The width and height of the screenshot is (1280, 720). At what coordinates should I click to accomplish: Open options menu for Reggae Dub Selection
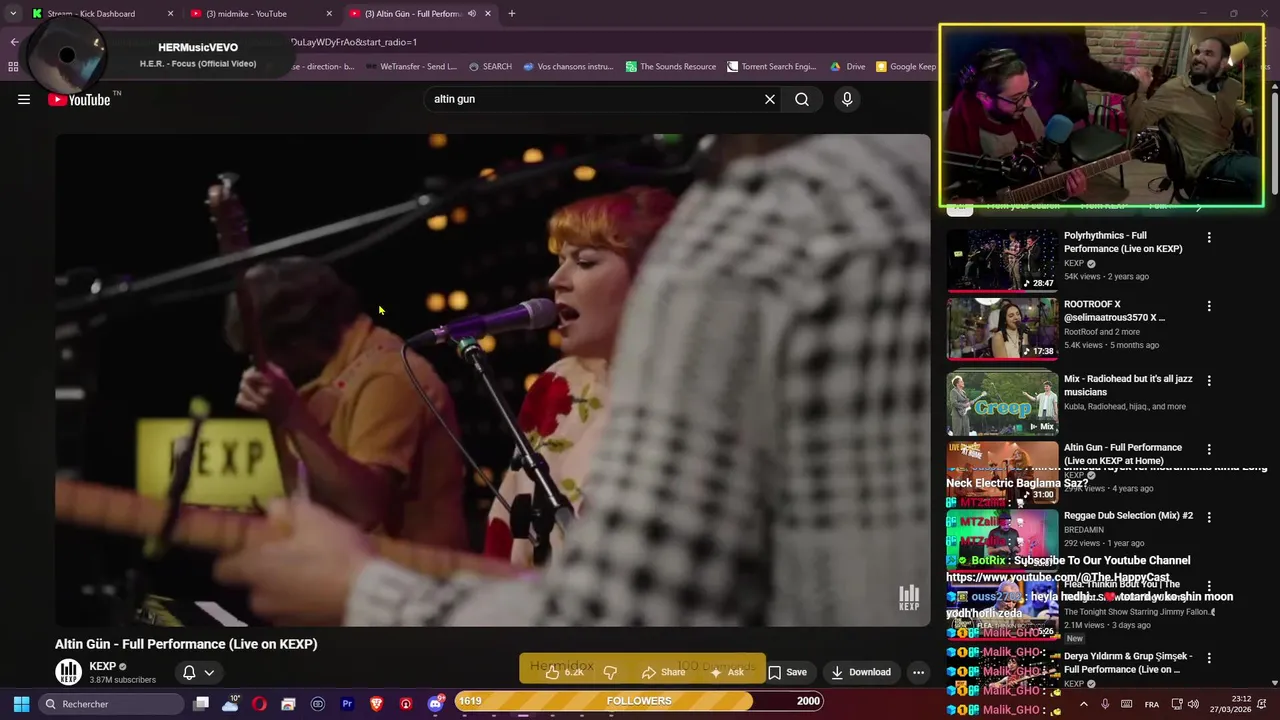1209,517
